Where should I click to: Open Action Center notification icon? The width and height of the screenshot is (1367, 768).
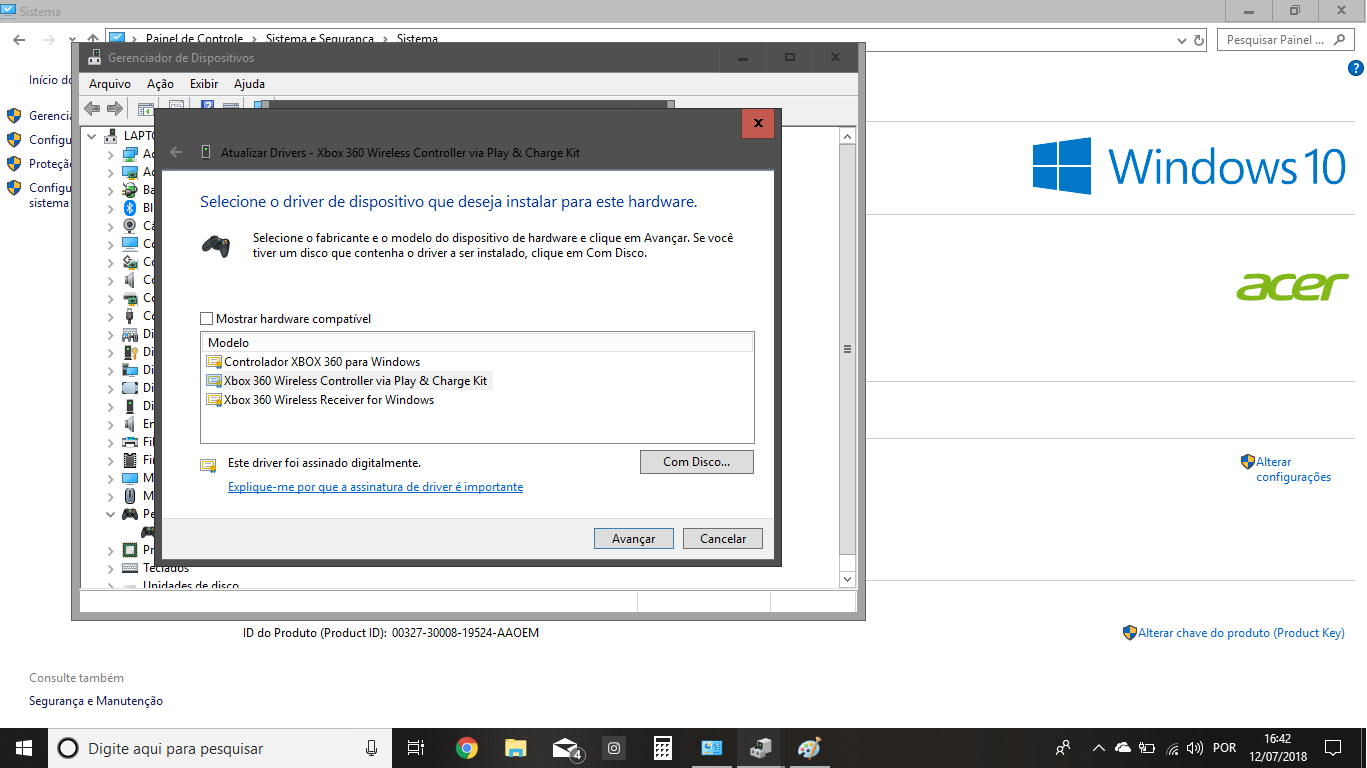click(1333, 748)
